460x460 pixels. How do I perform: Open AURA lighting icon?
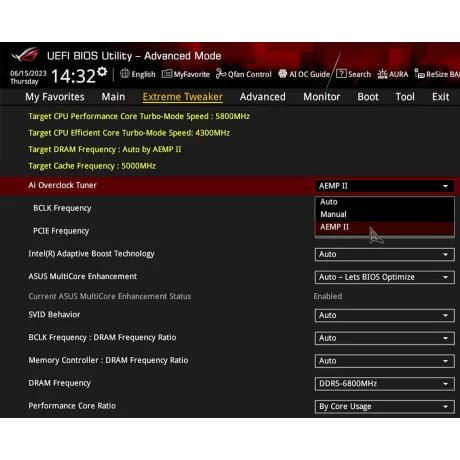pos(382,74)
